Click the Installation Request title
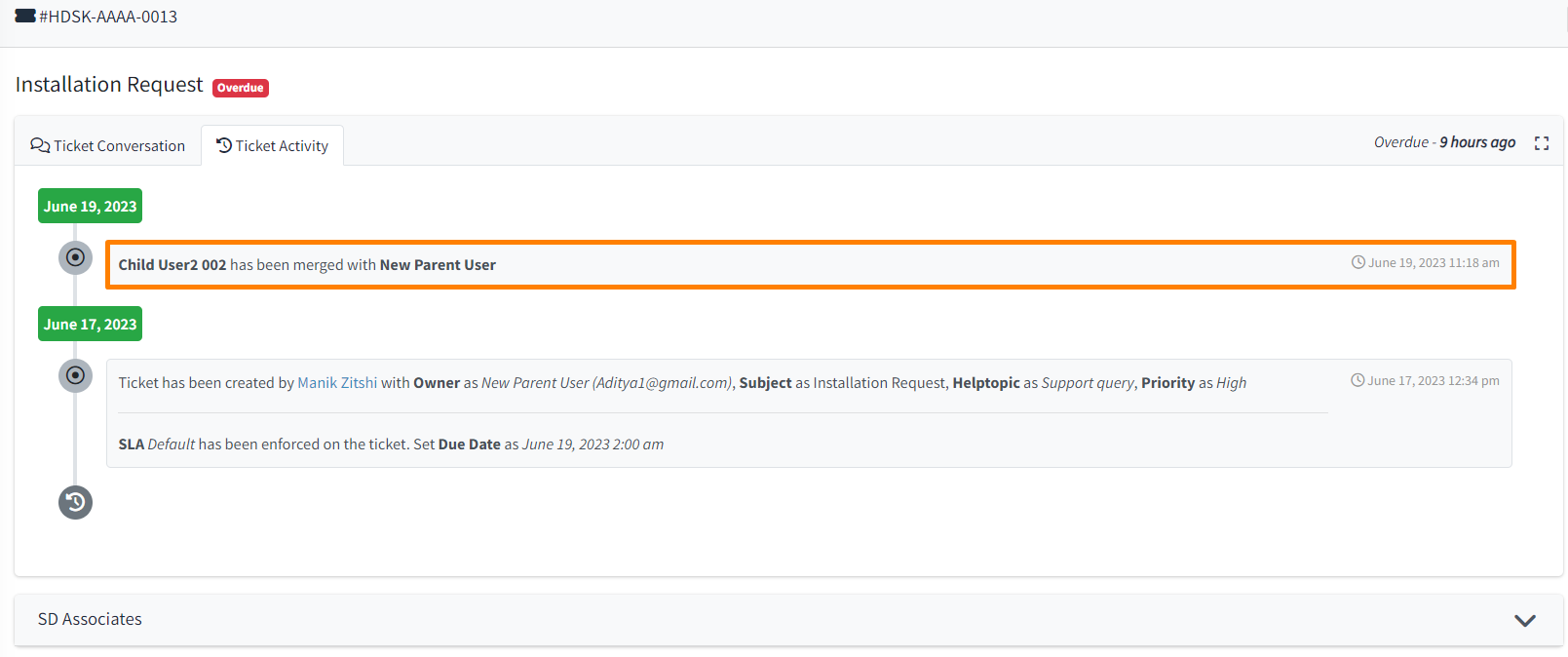 point(109,85)
